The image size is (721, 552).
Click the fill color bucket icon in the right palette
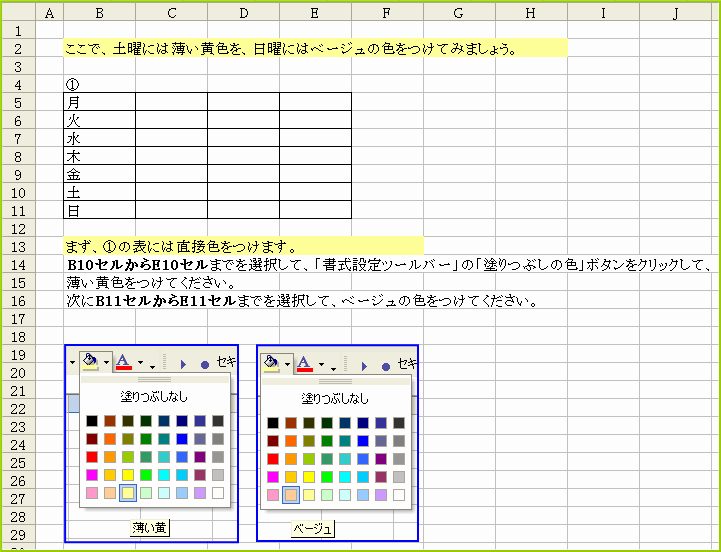(272, 363)
